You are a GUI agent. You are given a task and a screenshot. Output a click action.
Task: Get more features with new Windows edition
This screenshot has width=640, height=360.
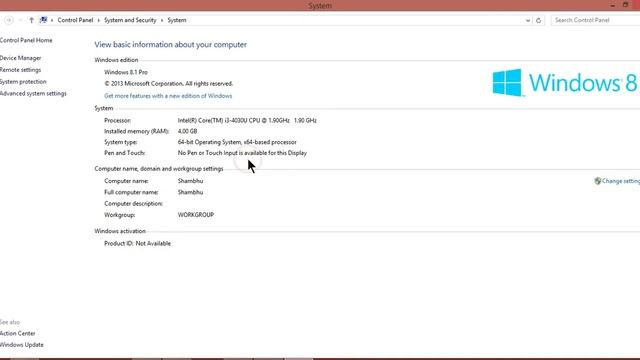pos(168,96)
